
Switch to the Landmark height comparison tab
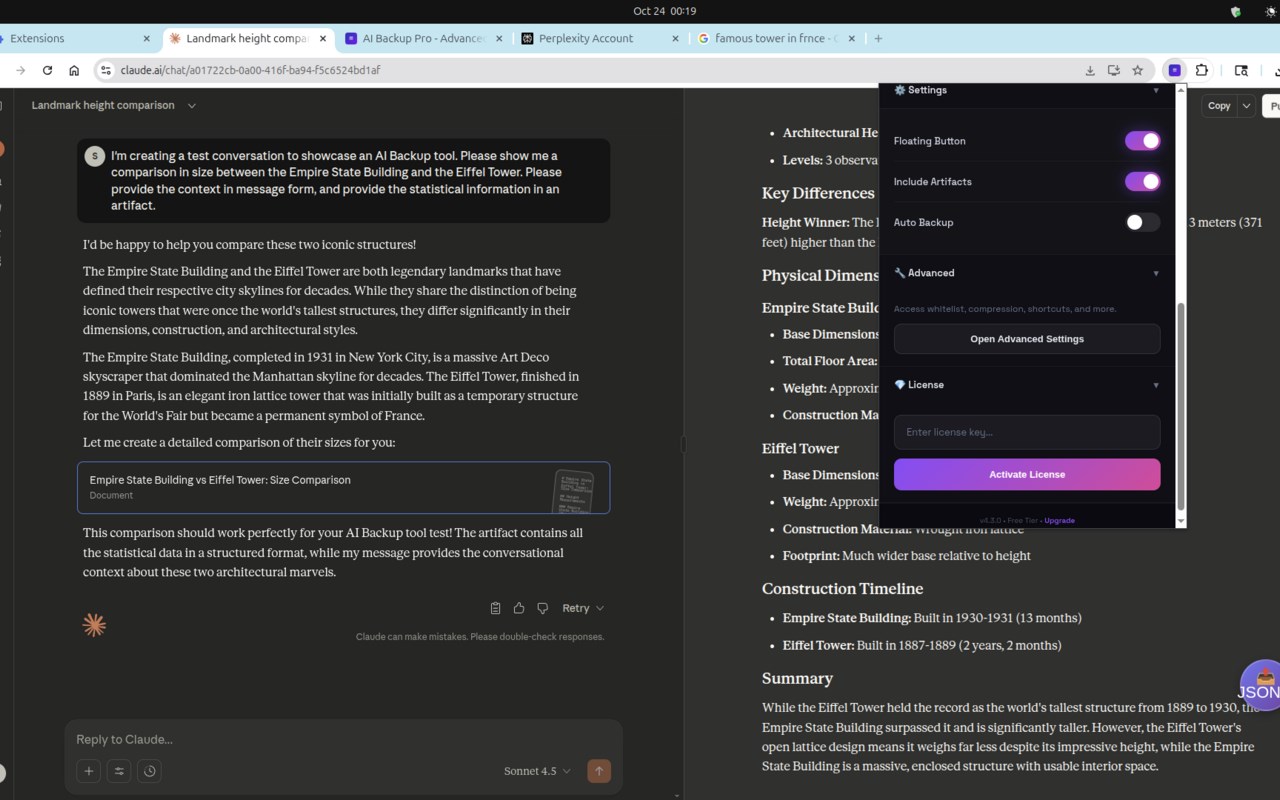tap(246, 38)
